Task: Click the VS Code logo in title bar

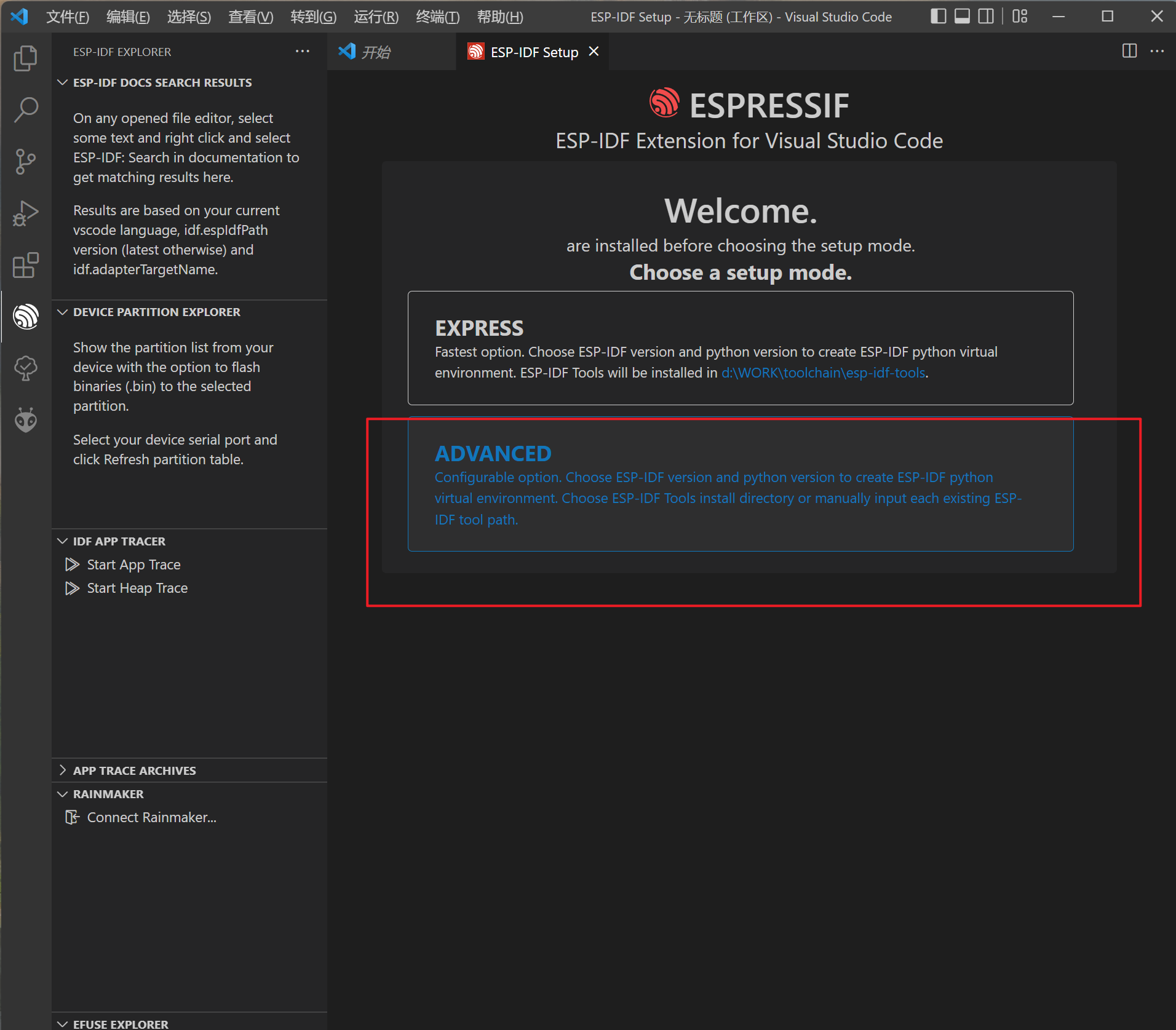Action: tap(19, 17)
